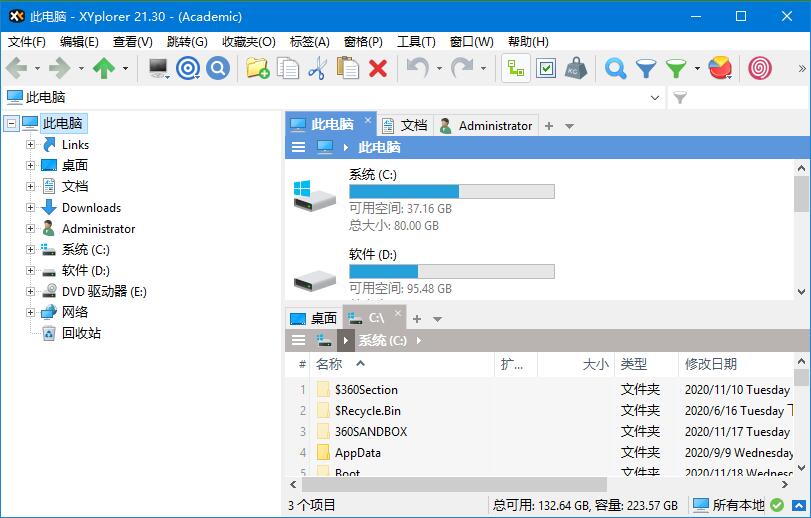The height and width of the screenshot is (518, 811).
Task: Click the Redo toolbar icon
Action: click(x=462, y=68)
